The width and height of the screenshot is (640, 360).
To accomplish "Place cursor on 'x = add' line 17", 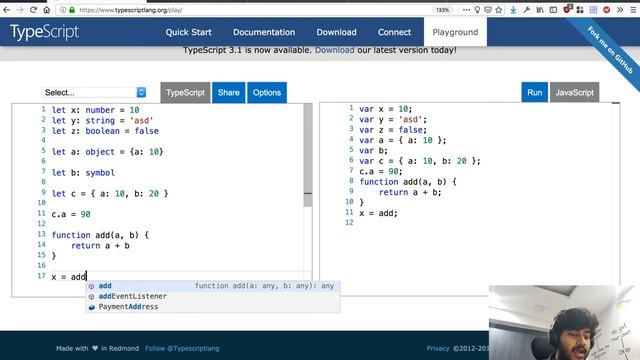I will click(x=69, y=277).
